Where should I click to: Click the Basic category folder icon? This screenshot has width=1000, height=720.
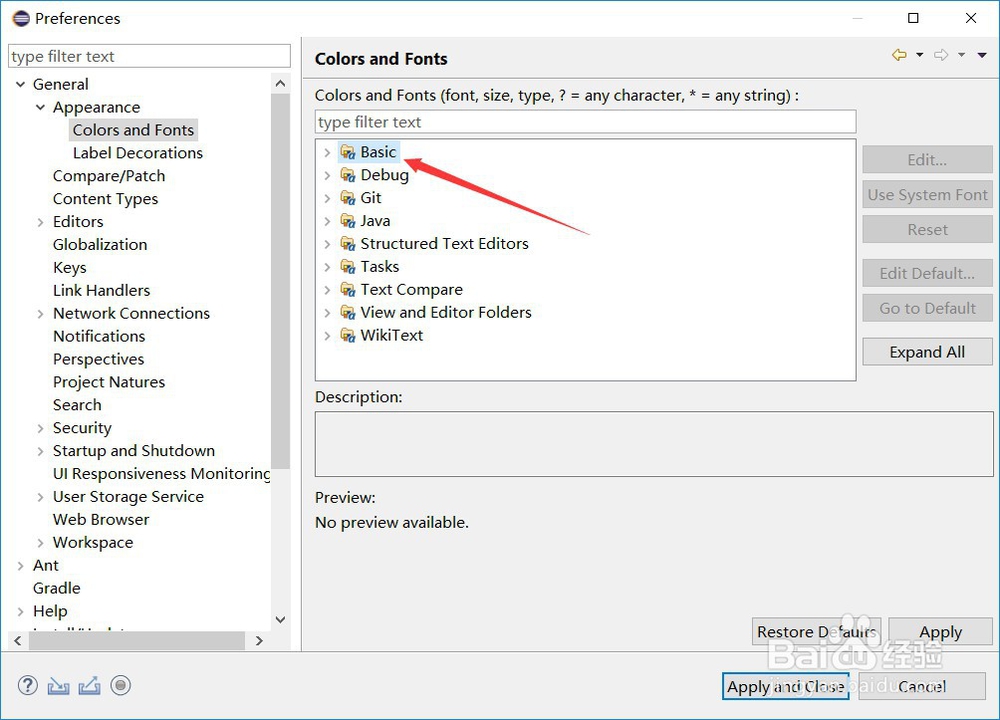coord(347,152)
